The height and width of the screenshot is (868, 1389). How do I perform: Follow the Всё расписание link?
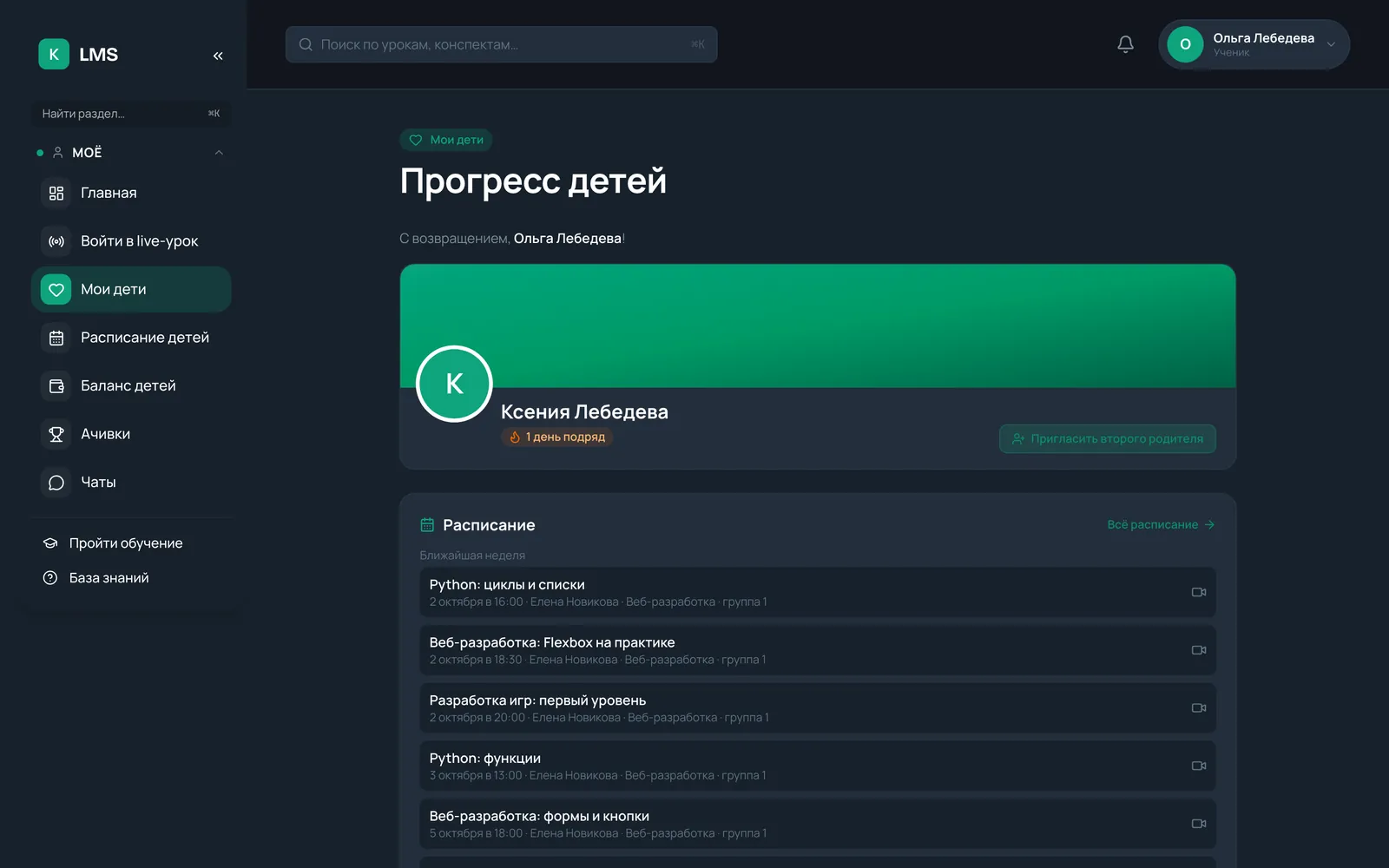coord(1161,524)
